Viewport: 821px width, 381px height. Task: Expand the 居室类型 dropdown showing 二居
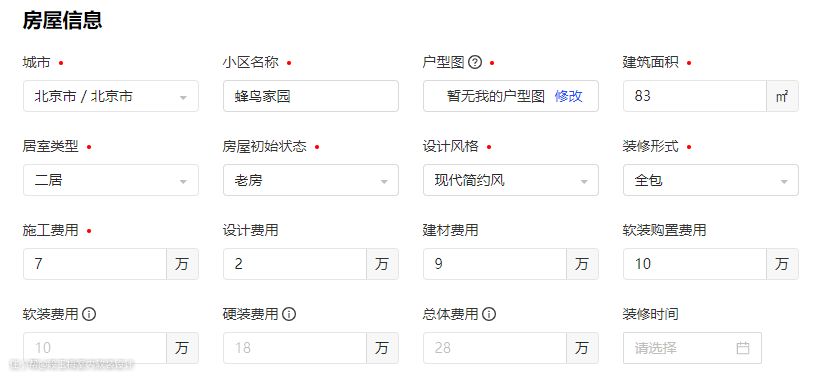[110, 180]
